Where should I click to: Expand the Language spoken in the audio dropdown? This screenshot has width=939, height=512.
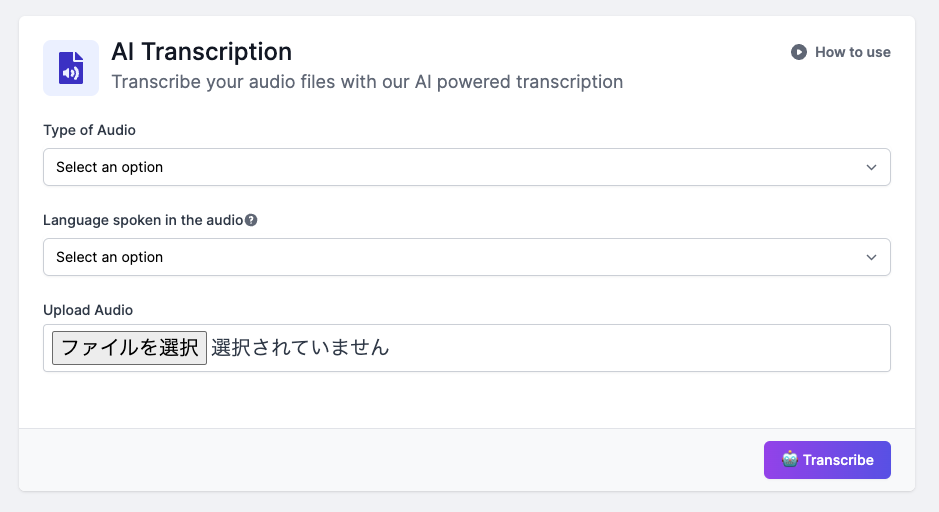point(466,257)
